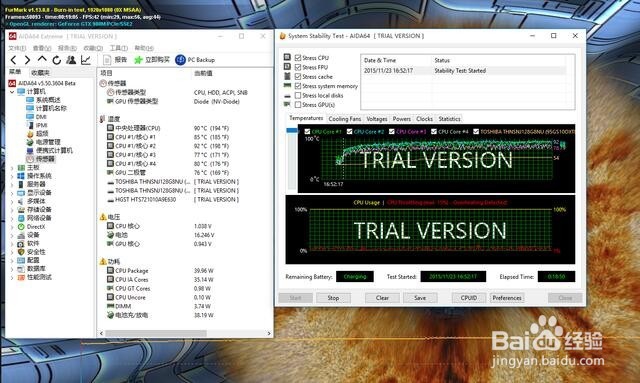Uncheck CPU Core #1 in the graph legend
The height and width of the screenshot is (383, 640).
coord(307,131)
